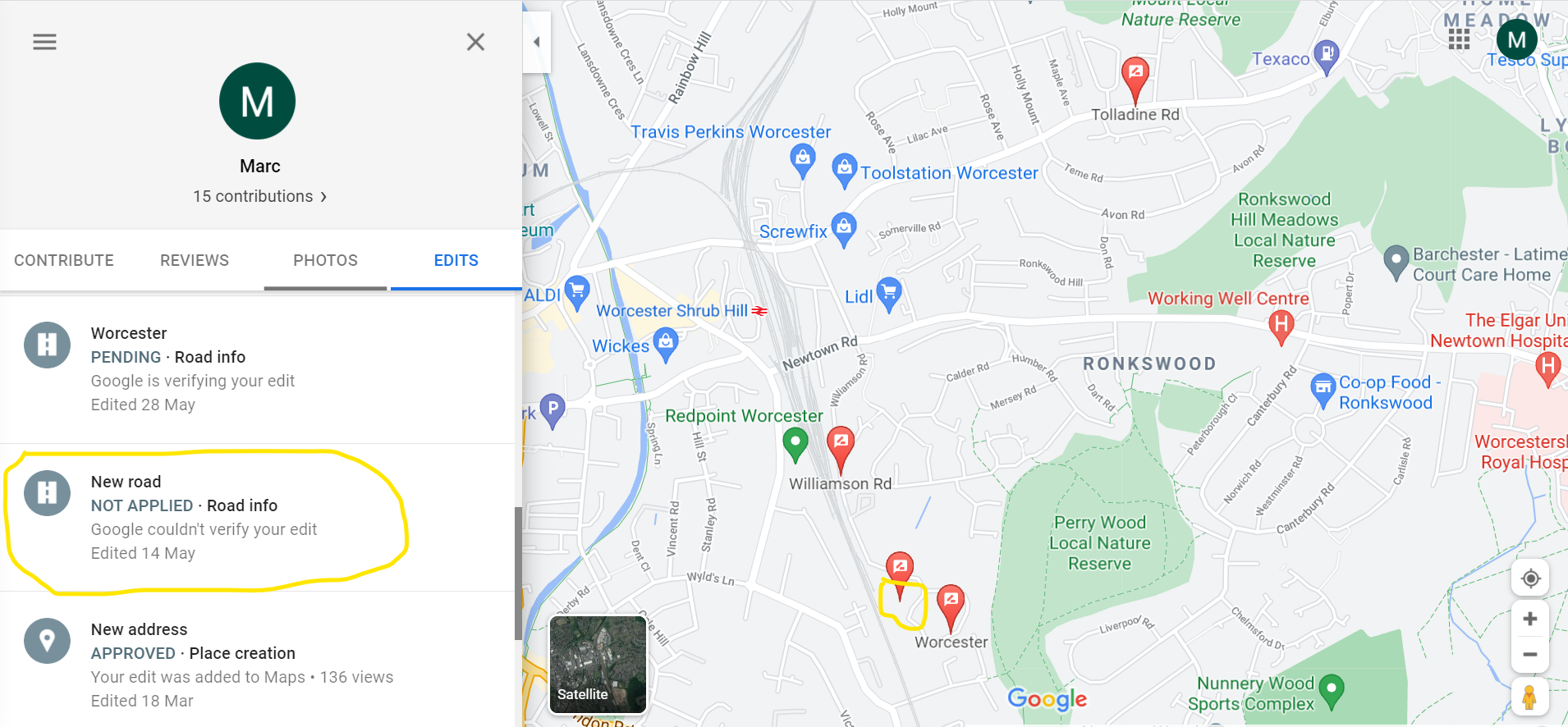This screenshot has width=1568, height=727.
Task: Collapse the side panel with arrow
Action: coord(537,42)
